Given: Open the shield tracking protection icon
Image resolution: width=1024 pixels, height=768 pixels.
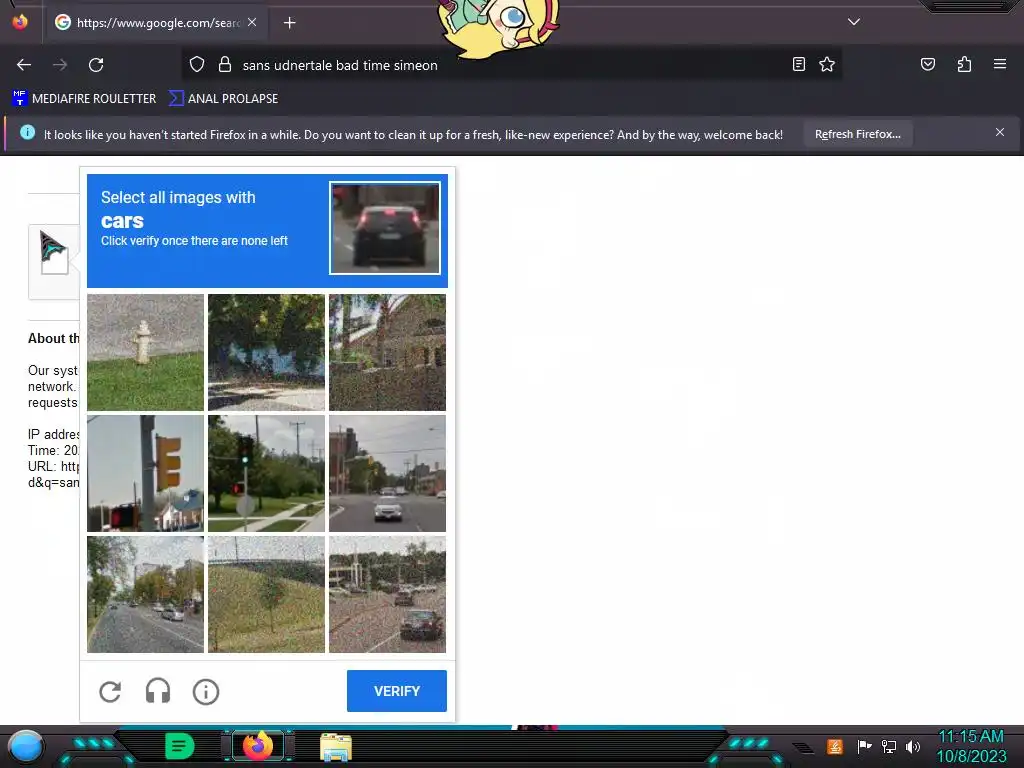Looking at the screenshot, I should [x=197, y=64].
